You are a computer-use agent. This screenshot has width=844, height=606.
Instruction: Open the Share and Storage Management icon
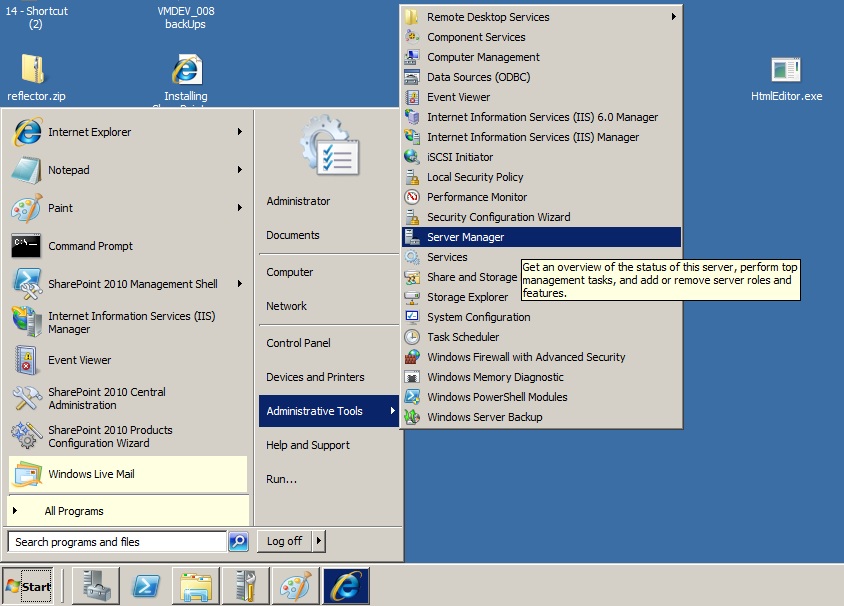(x=412, y=277)
